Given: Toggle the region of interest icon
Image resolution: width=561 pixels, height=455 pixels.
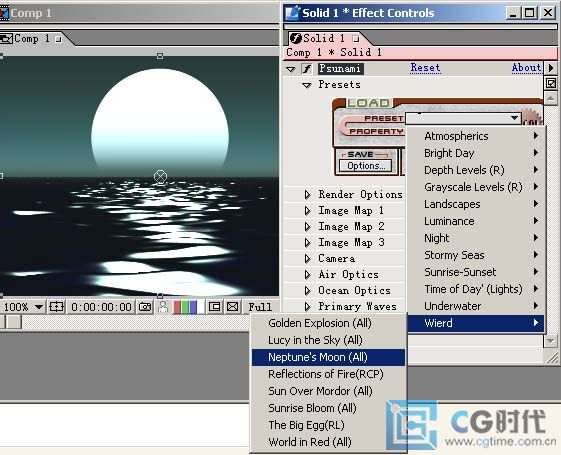Looking at the screenshot, I should 214,307.
